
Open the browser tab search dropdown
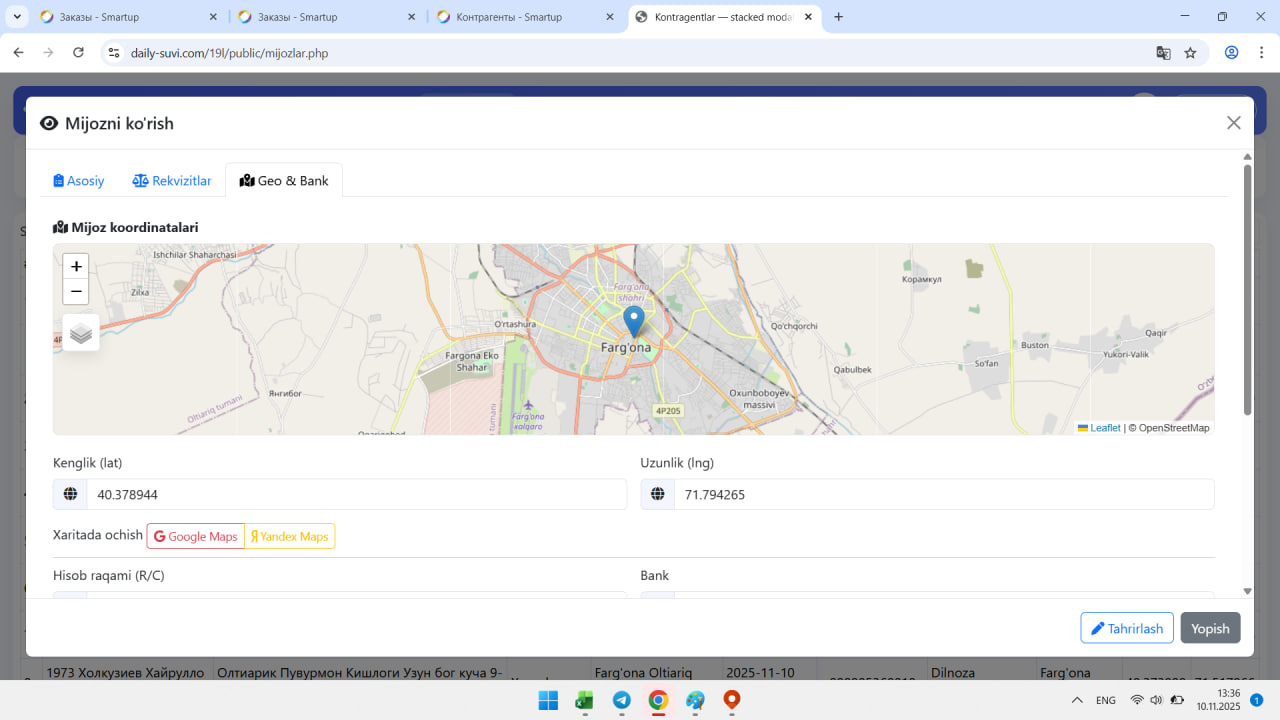point(17,17)
